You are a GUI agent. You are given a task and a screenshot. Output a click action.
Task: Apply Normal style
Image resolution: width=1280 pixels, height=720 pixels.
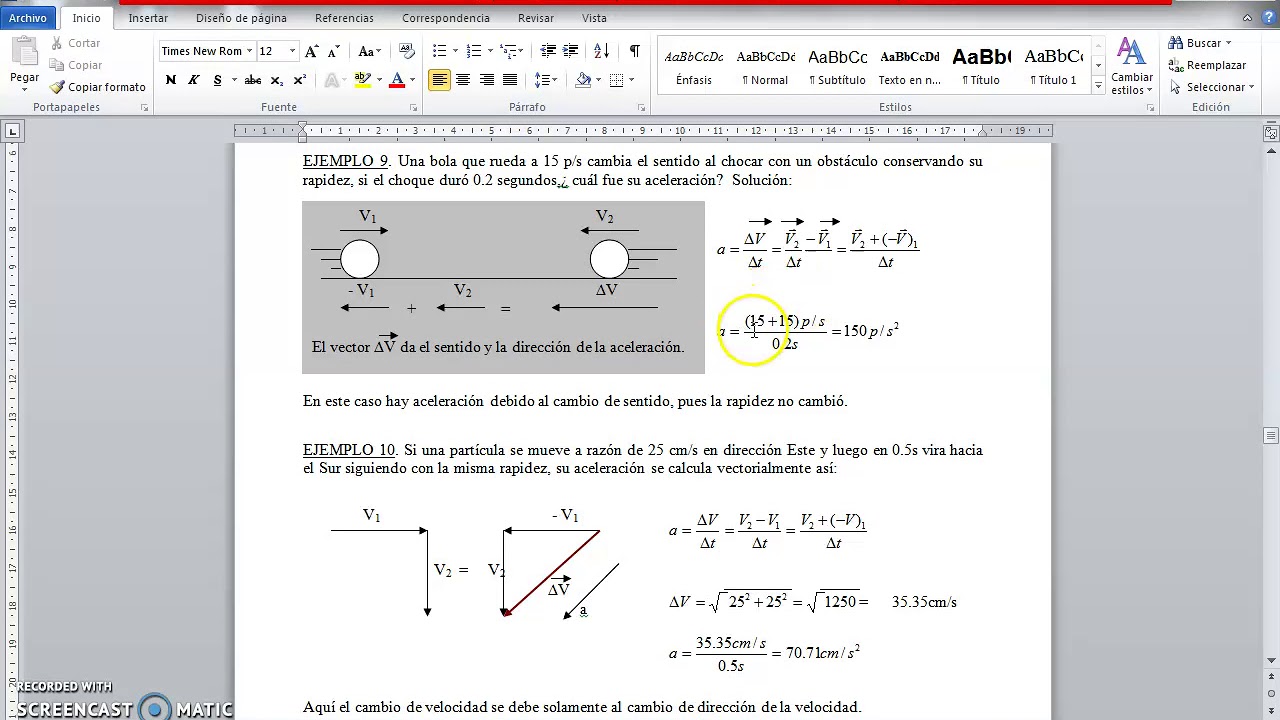tap(765, 67)
